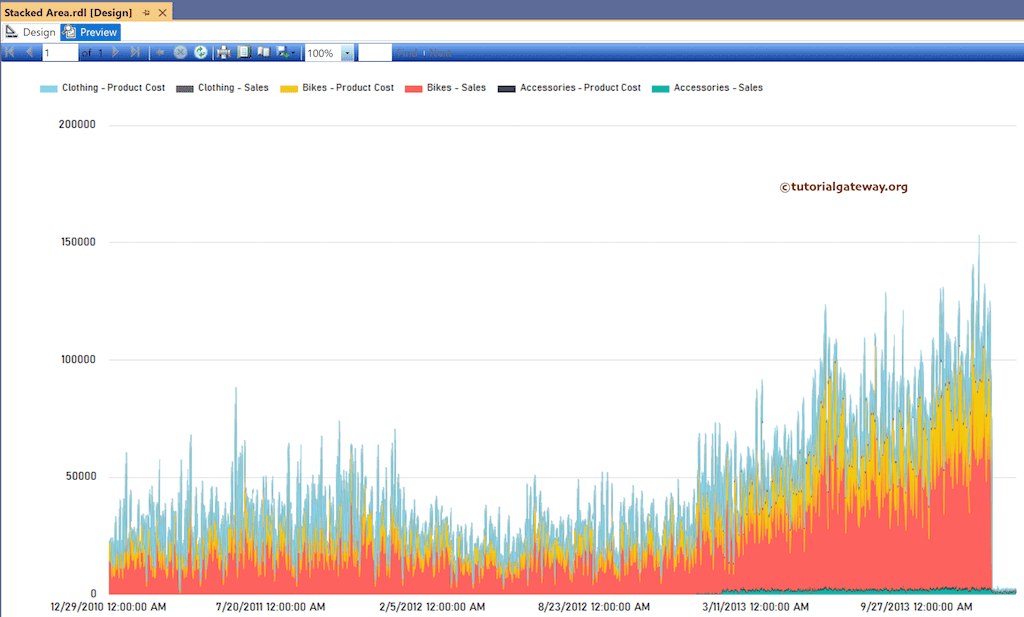Click the Refresh report icon
The width and height of the screenshot is (1024, 617).
200,52
